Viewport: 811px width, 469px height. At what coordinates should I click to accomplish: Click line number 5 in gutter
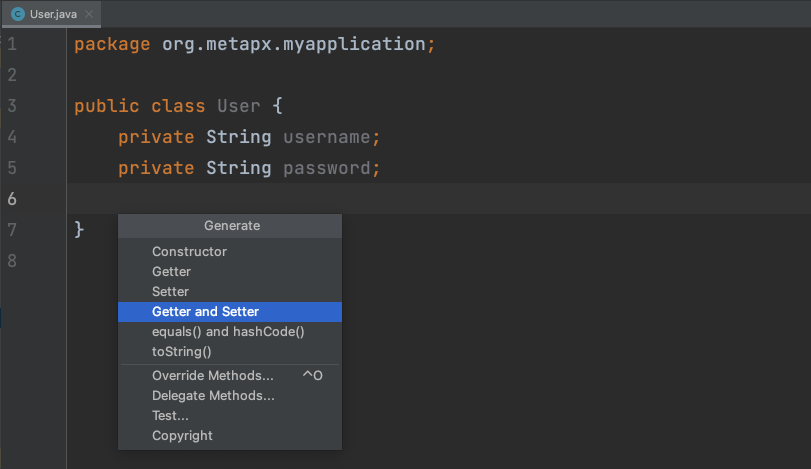click(12, 168)
